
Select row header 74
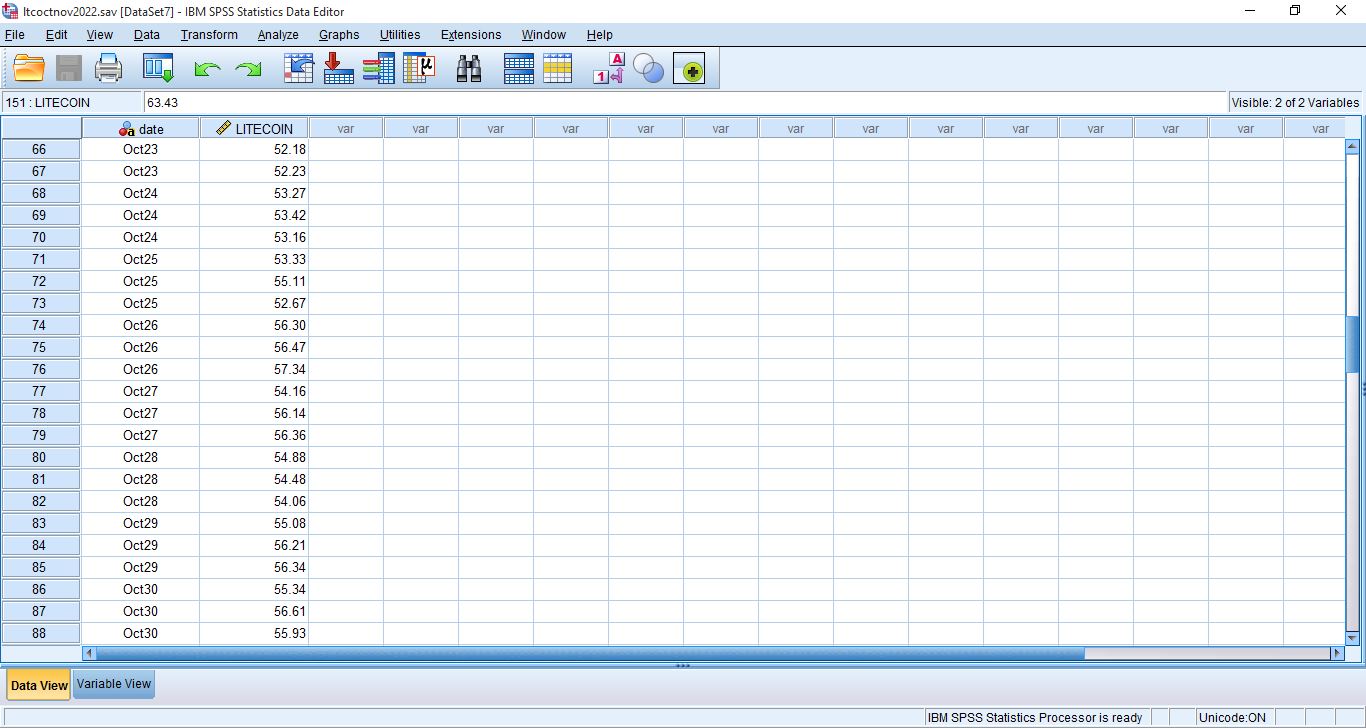[x=40, y=325]
